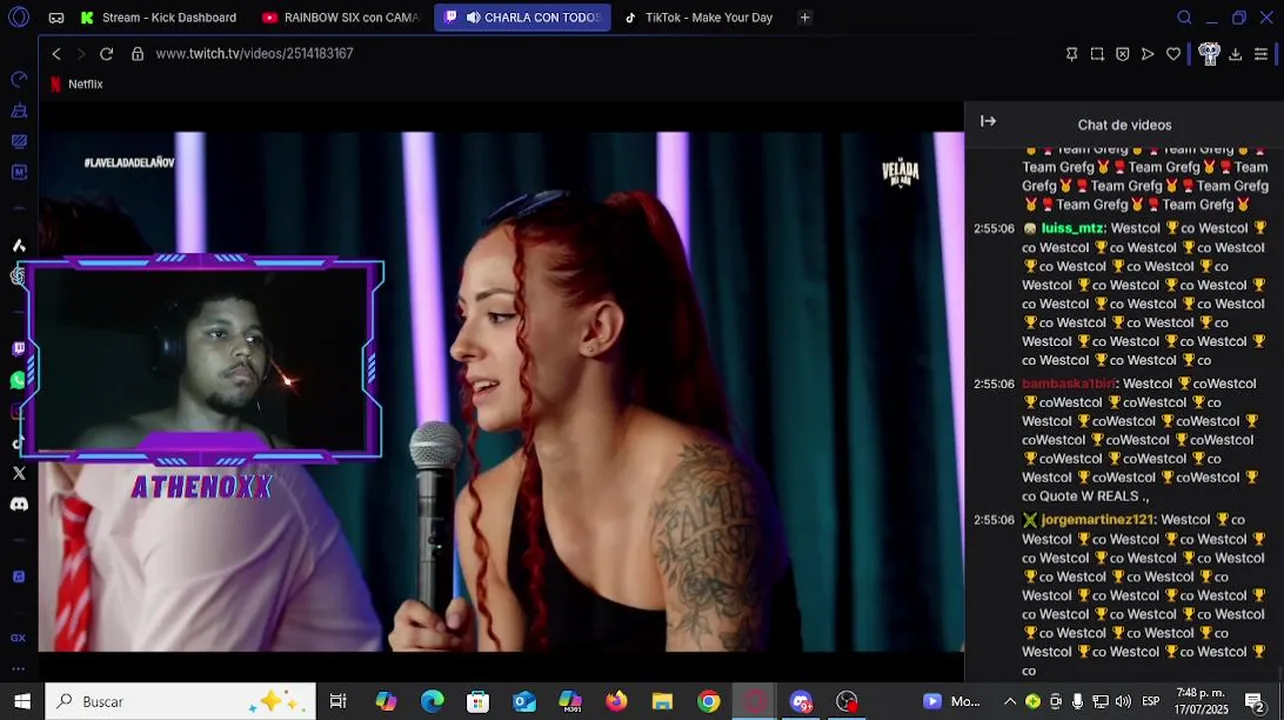Image resolution: width=1284 pixels, height=720 pixels.
Task: Open ChatGPT from the sidebar
Action: (x=17, y=276)
